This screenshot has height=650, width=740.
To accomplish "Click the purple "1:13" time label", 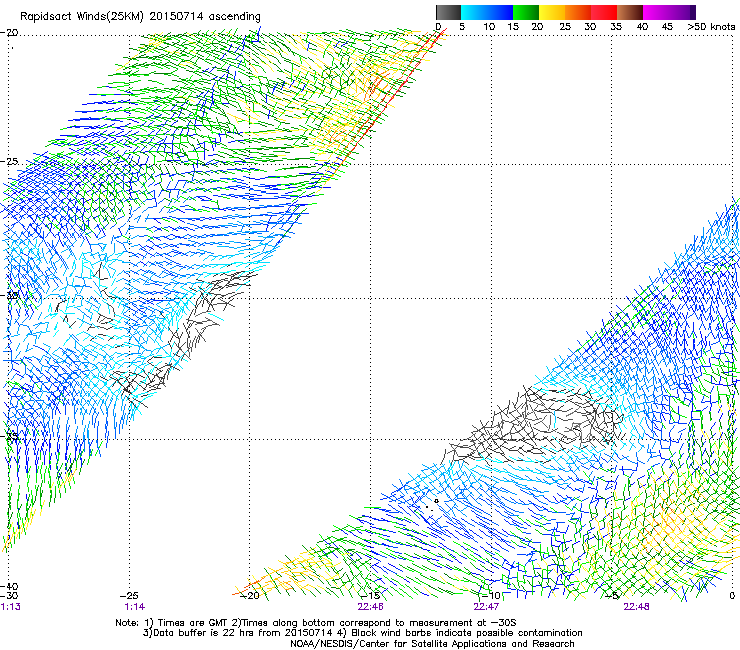I will [x=11, y=607].
